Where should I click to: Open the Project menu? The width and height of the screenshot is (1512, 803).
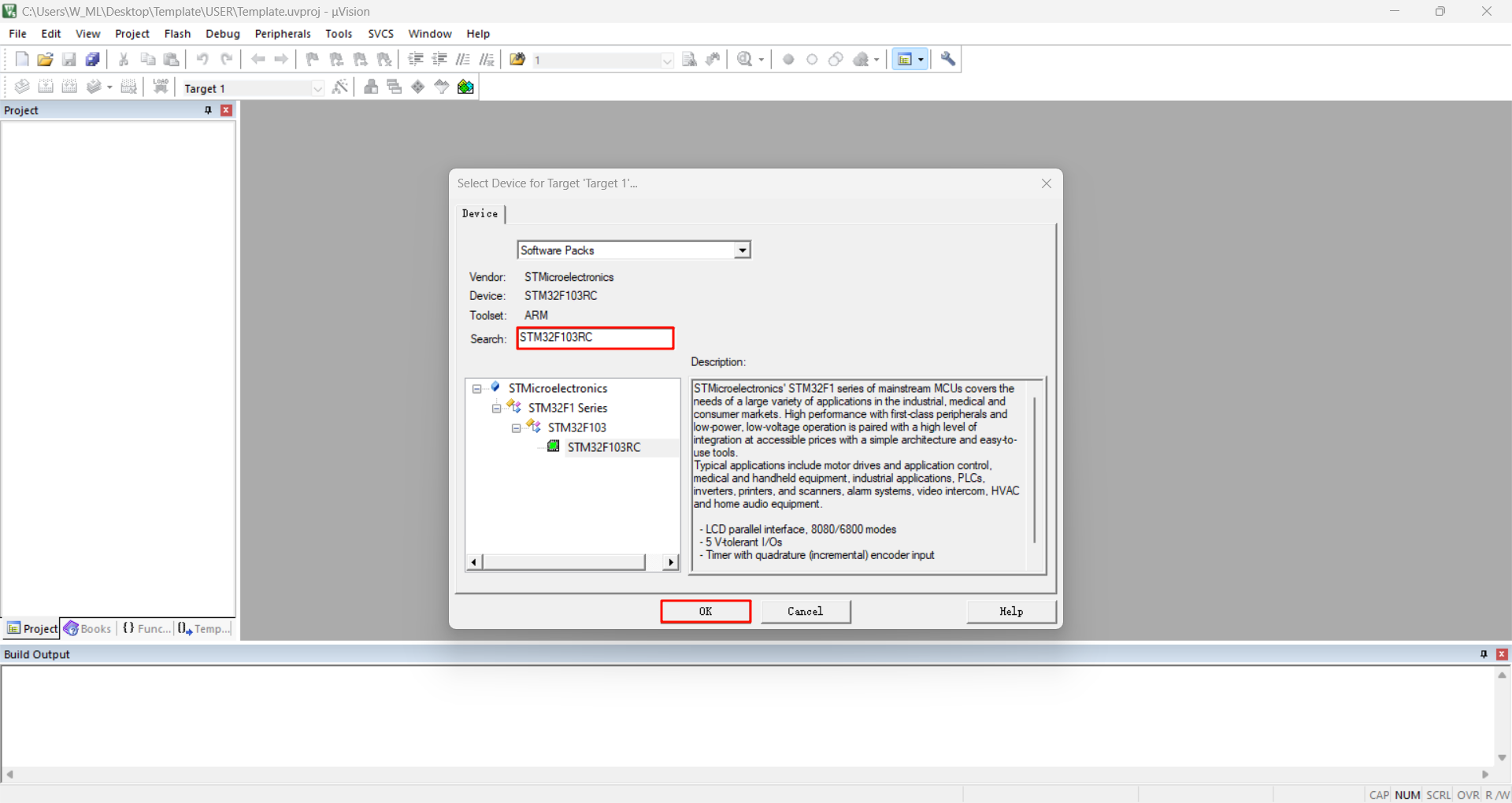pos(132,34)
